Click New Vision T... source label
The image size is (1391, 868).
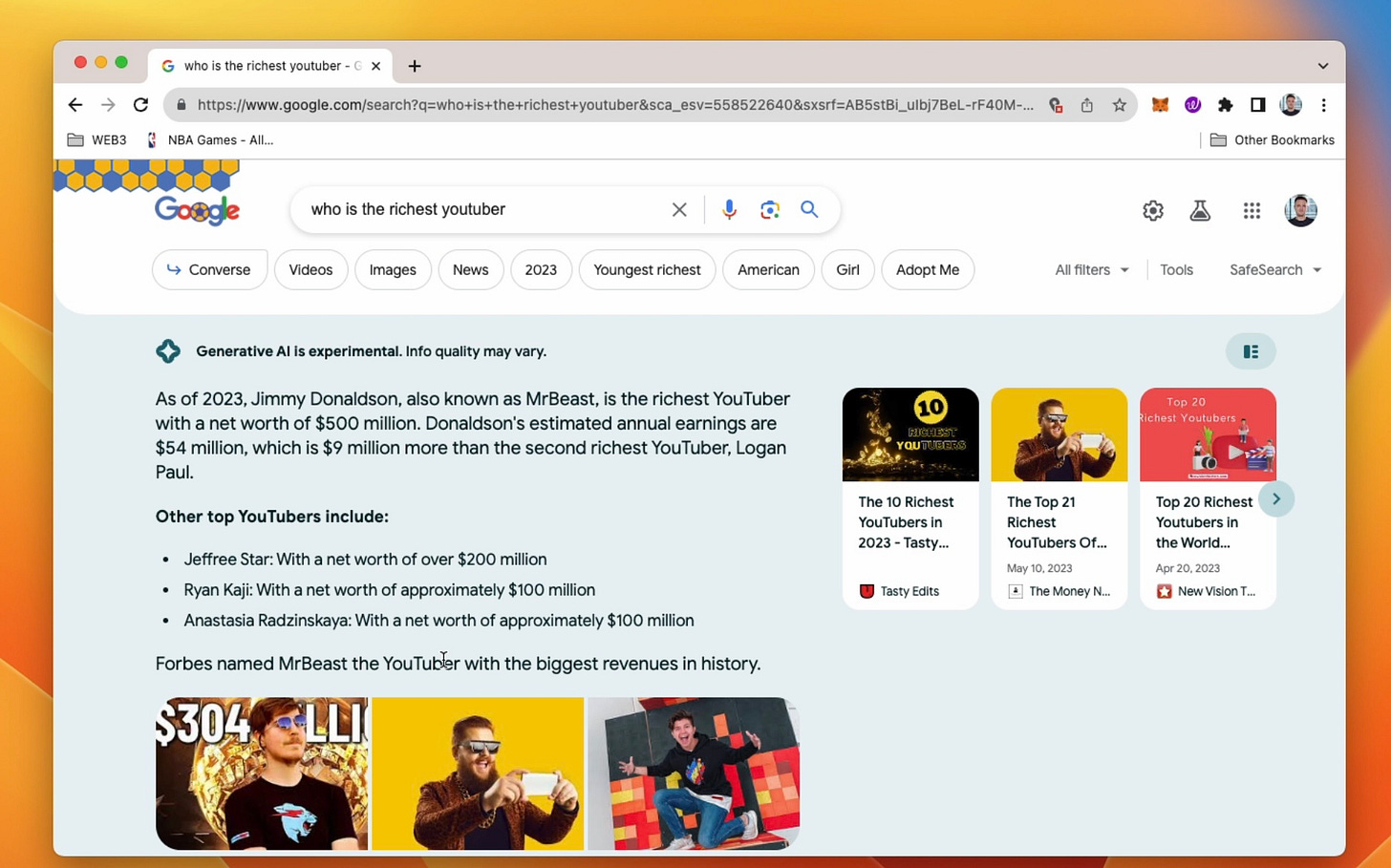(x=1206, y=591)
